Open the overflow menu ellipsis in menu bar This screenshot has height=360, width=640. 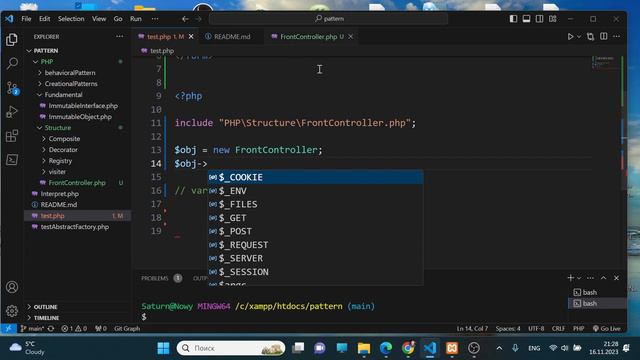[x=155, y=19]
